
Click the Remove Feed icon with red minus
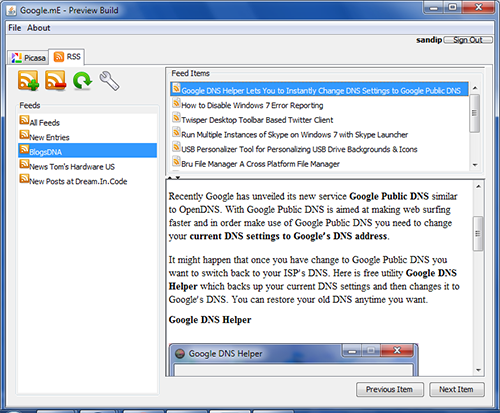tap(55, 80)
